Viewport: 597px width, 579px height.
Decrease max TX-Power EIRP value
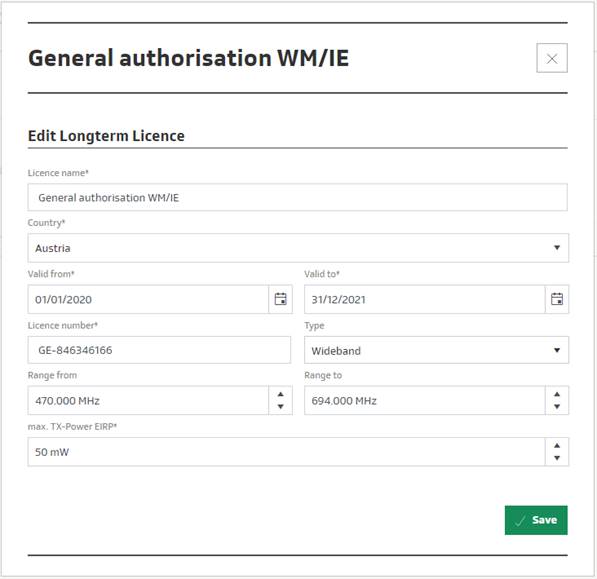pos(557,458)
